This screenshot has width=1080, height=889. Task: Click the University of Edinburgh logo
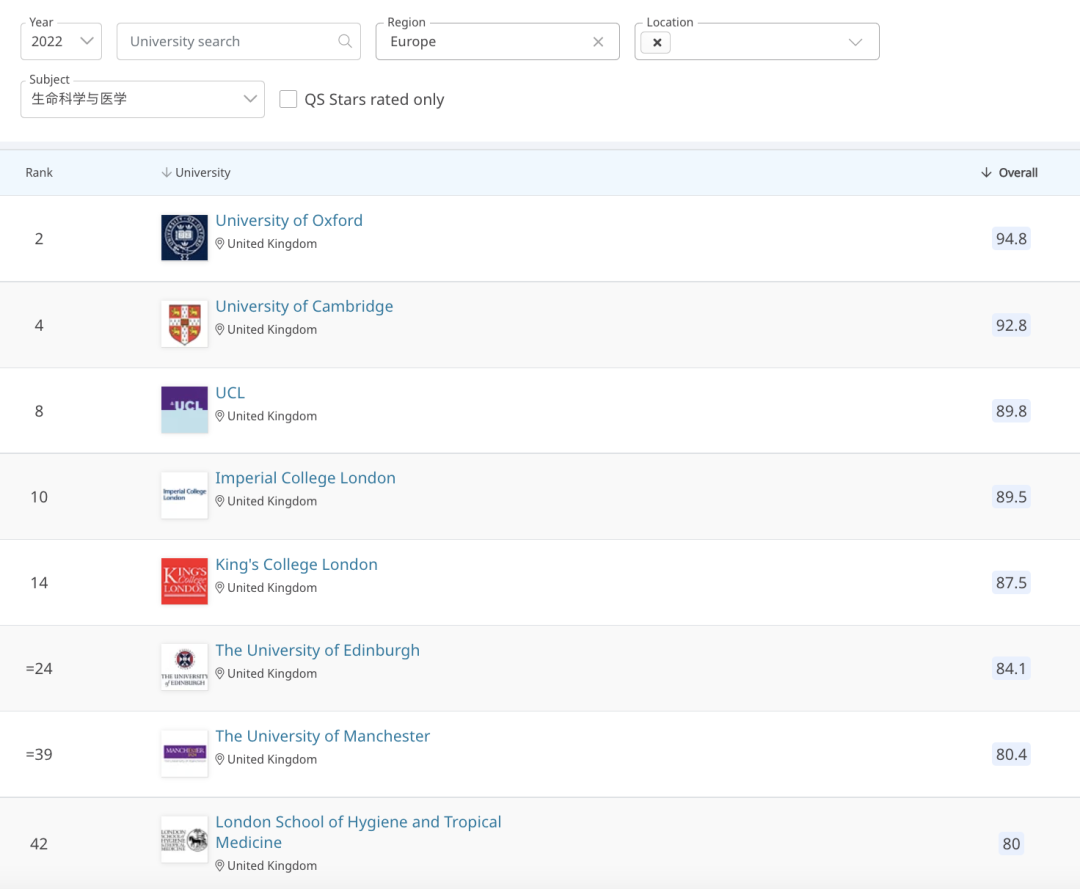184,668
